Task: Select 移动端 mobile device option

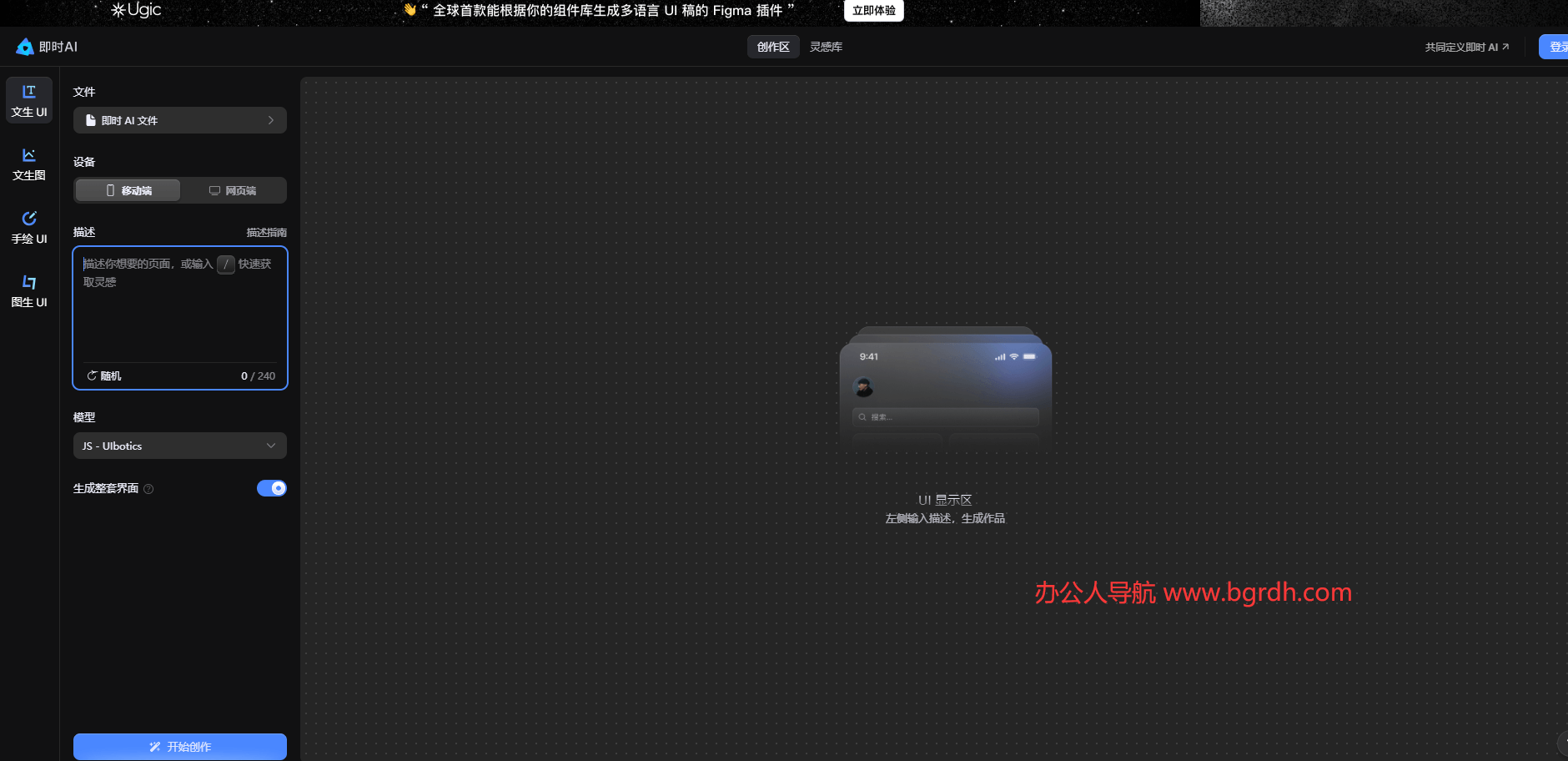Action: (x=128, y=190)
